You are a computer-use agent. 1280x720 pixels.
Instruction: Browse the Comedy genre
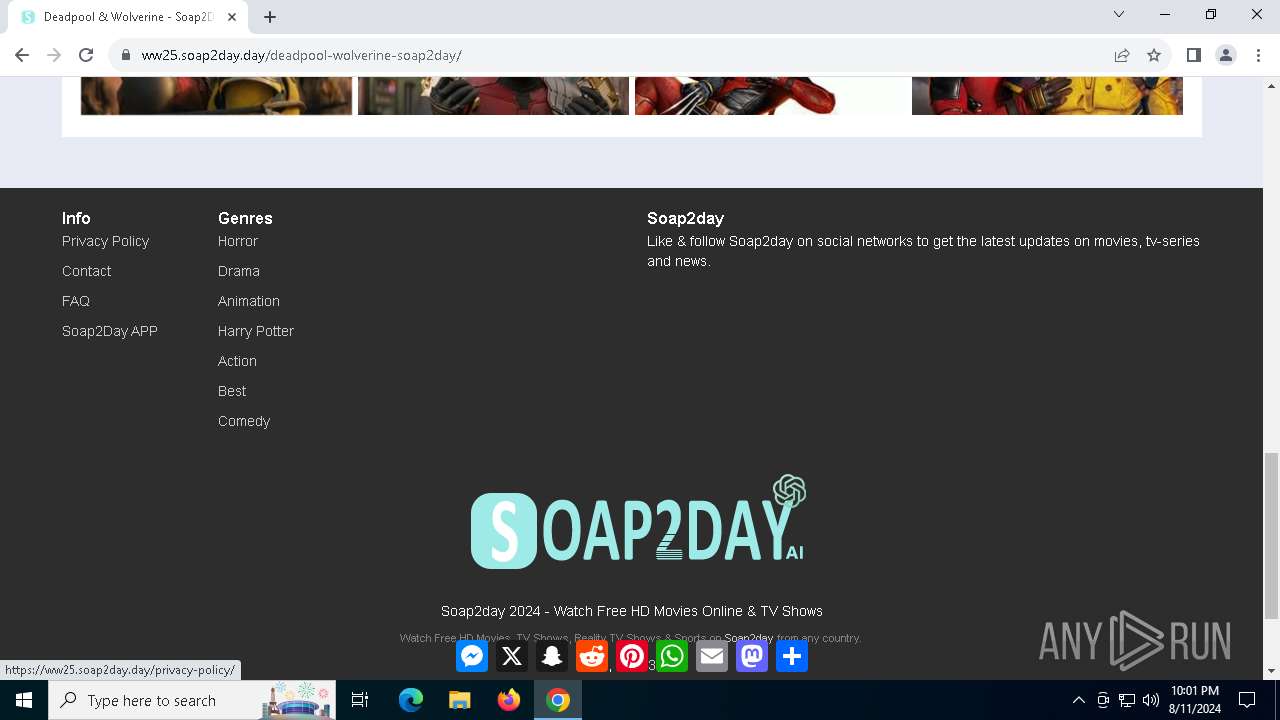pyautogui.click(x=244, y=421)
